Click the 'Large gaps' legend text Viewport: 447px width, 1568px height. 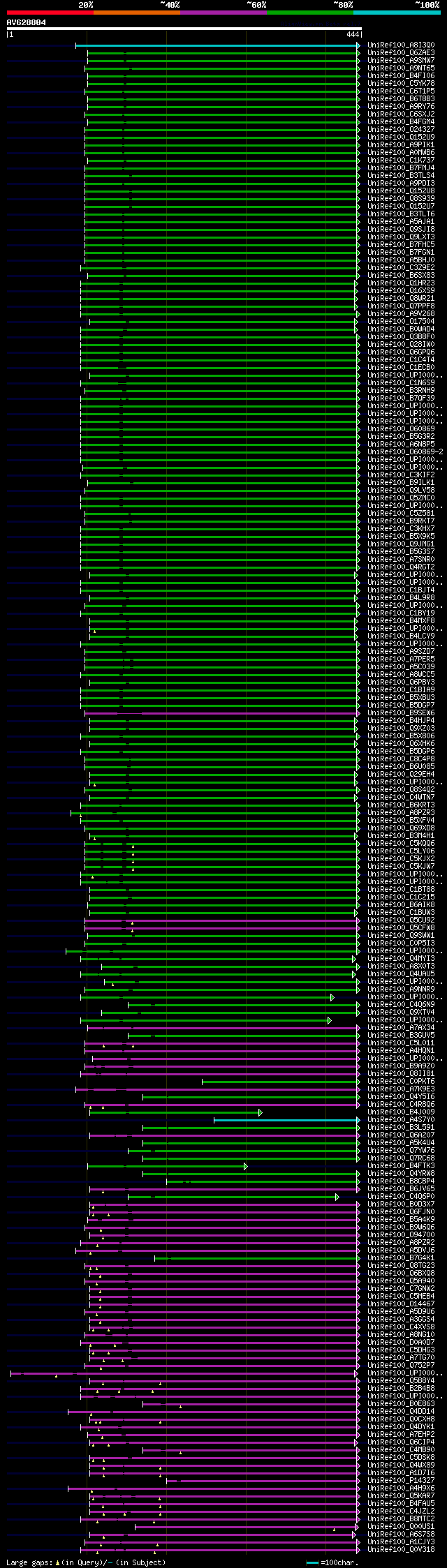tap(29, 1563)
